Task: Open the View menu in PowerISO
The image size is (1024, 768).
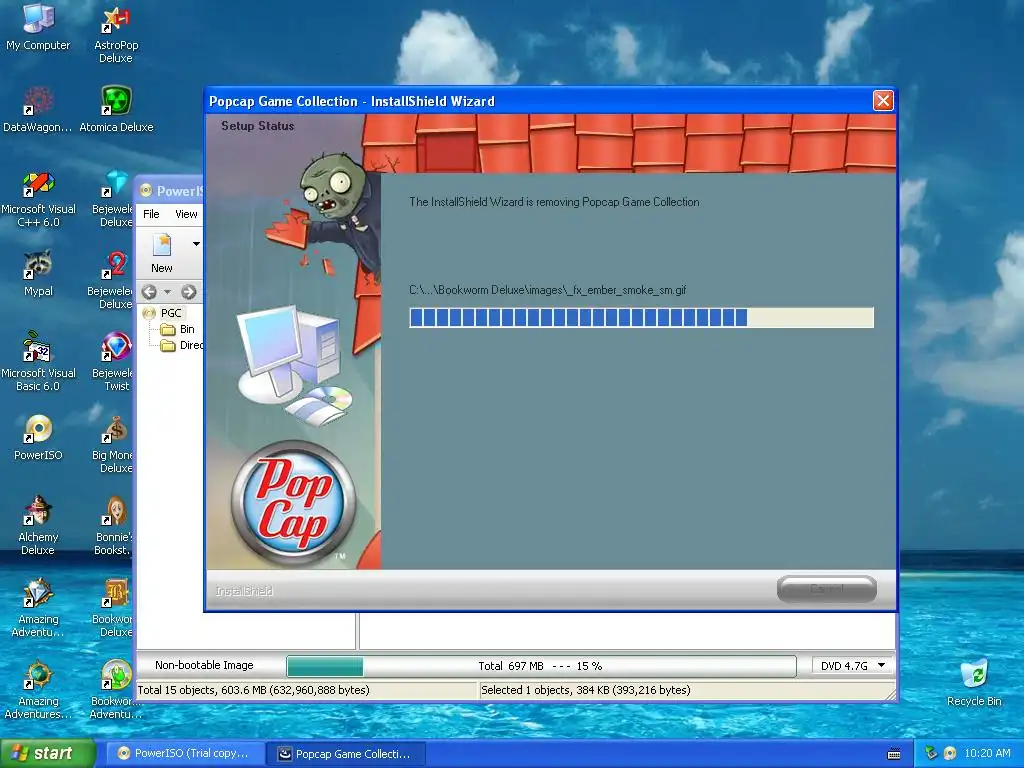Action: coord(186,214)
